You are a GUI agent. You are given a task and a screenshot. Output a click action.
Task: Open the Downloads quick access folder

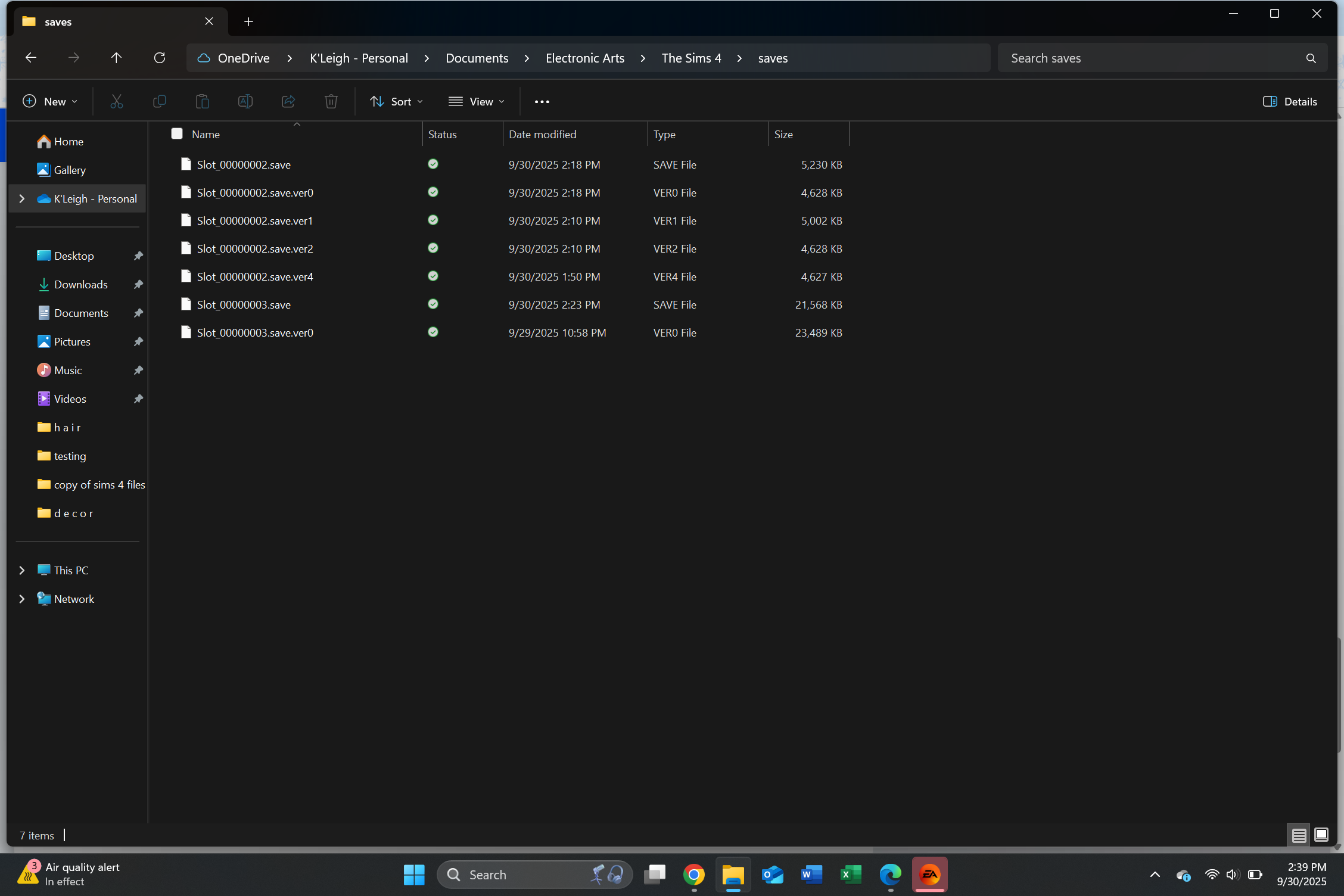click(80, 284)
